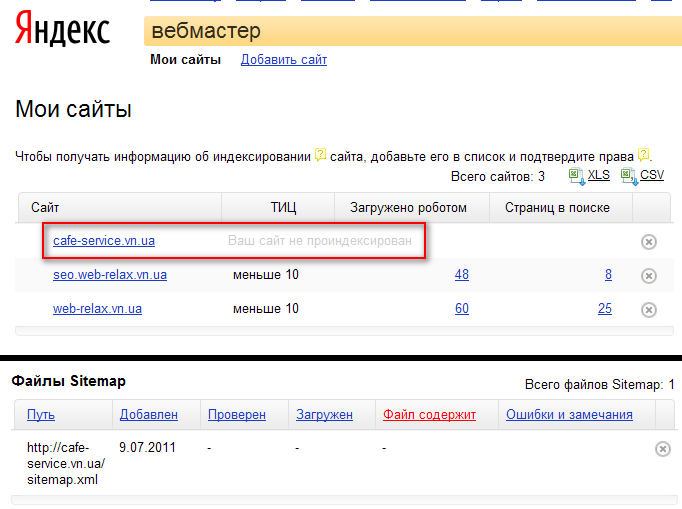This screenshot has height=509, width=682.
Task: Click the Файлы Sitemap heading
Action: (69, 381)
